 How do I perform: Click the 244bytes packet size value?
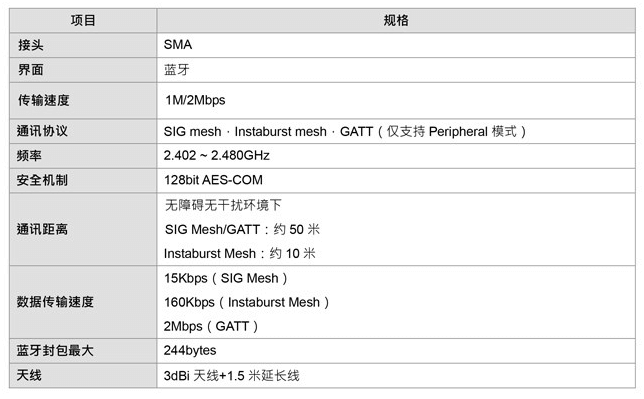tap(190, 351)
